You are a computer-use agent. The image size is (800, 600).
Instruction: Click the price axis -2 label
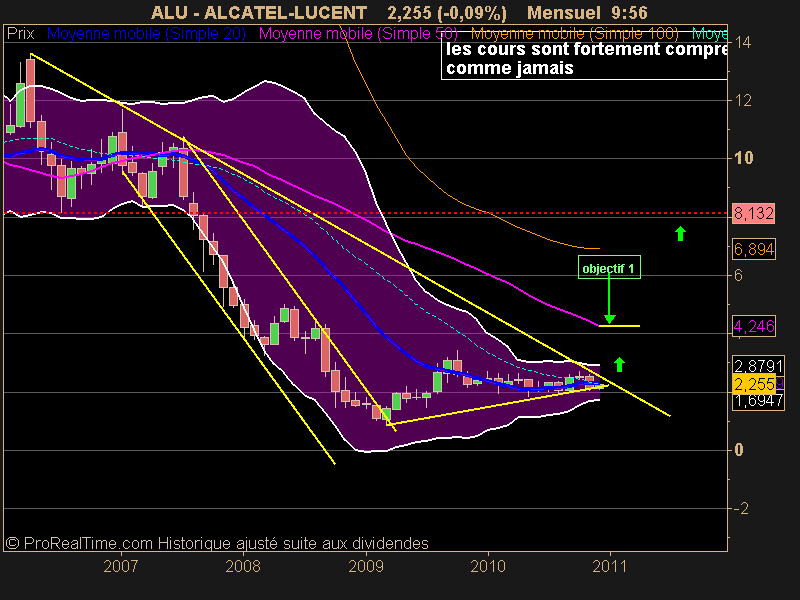click(x=741, y=508)
